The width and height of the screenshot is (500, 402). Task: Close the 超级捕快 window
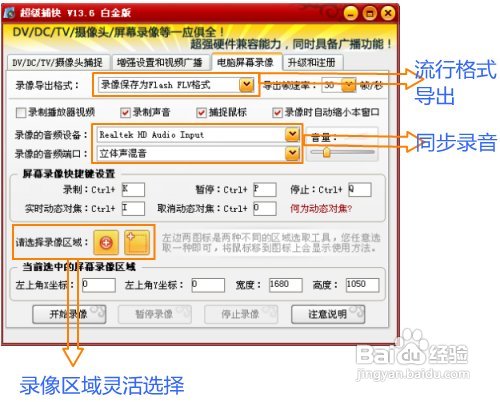388,13
